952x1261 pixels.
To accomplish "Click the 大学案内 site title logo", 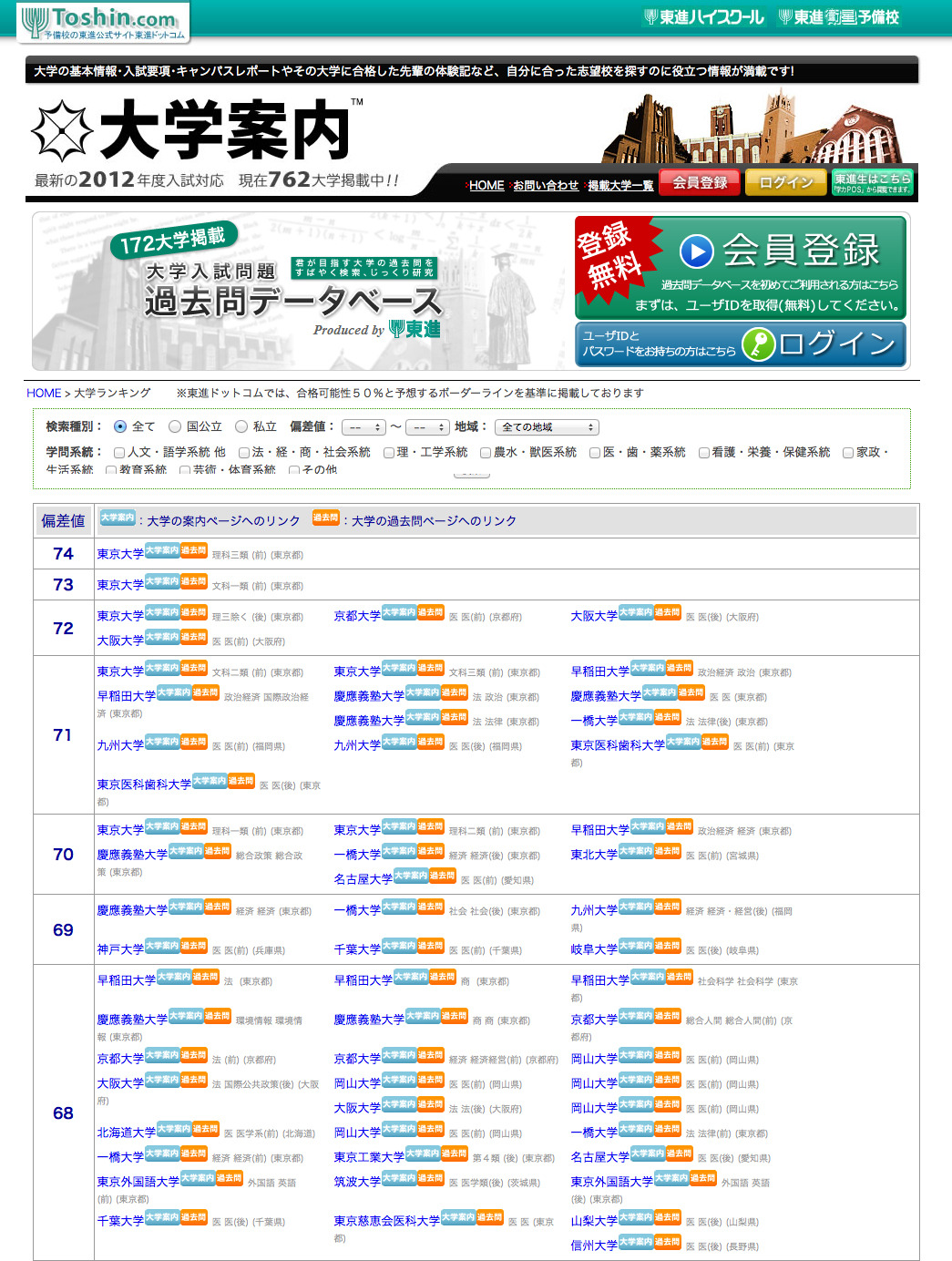I will [196, 130].
